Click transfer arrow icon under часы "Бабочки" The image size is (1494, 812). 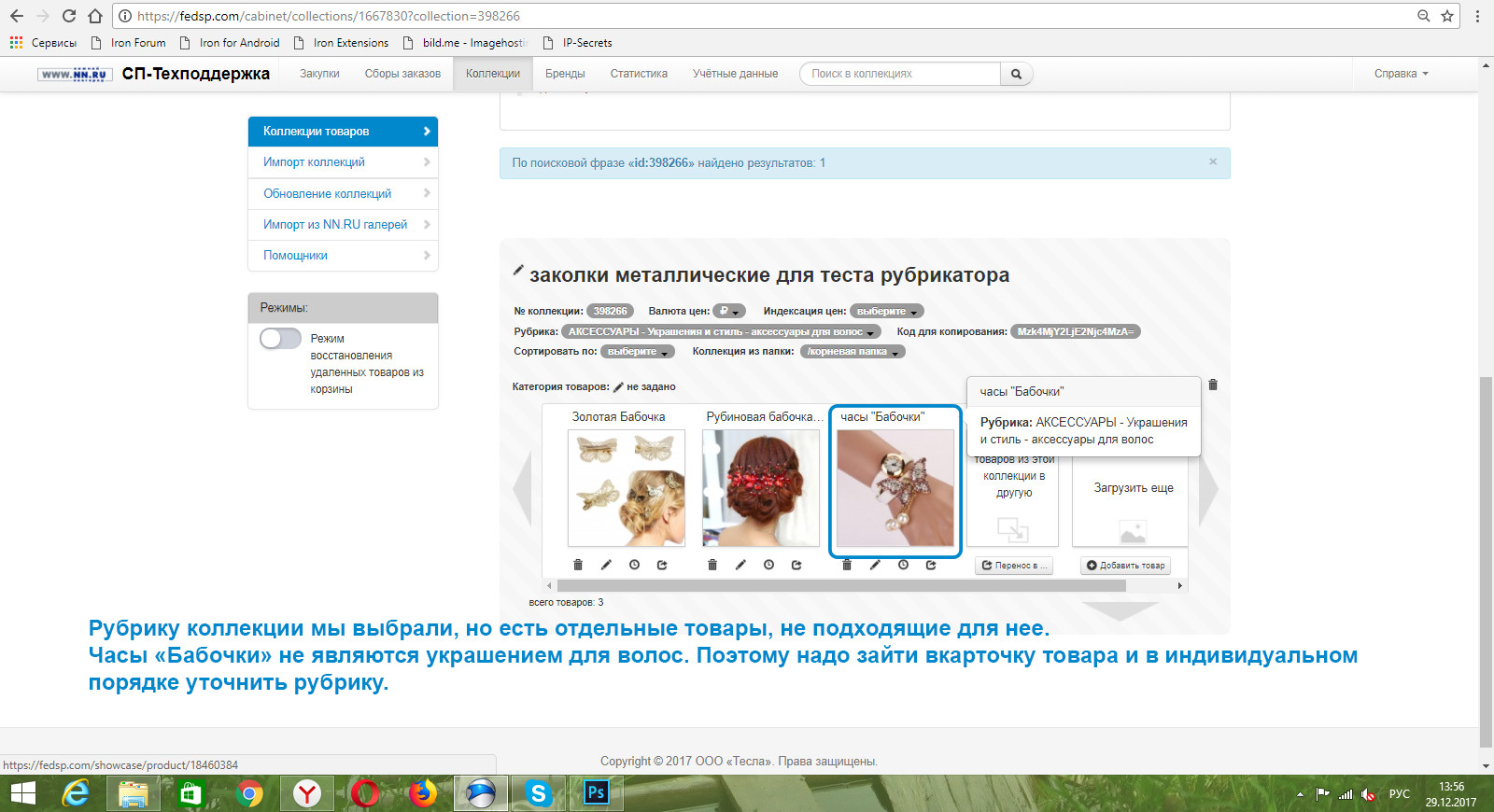click(931, 565)
